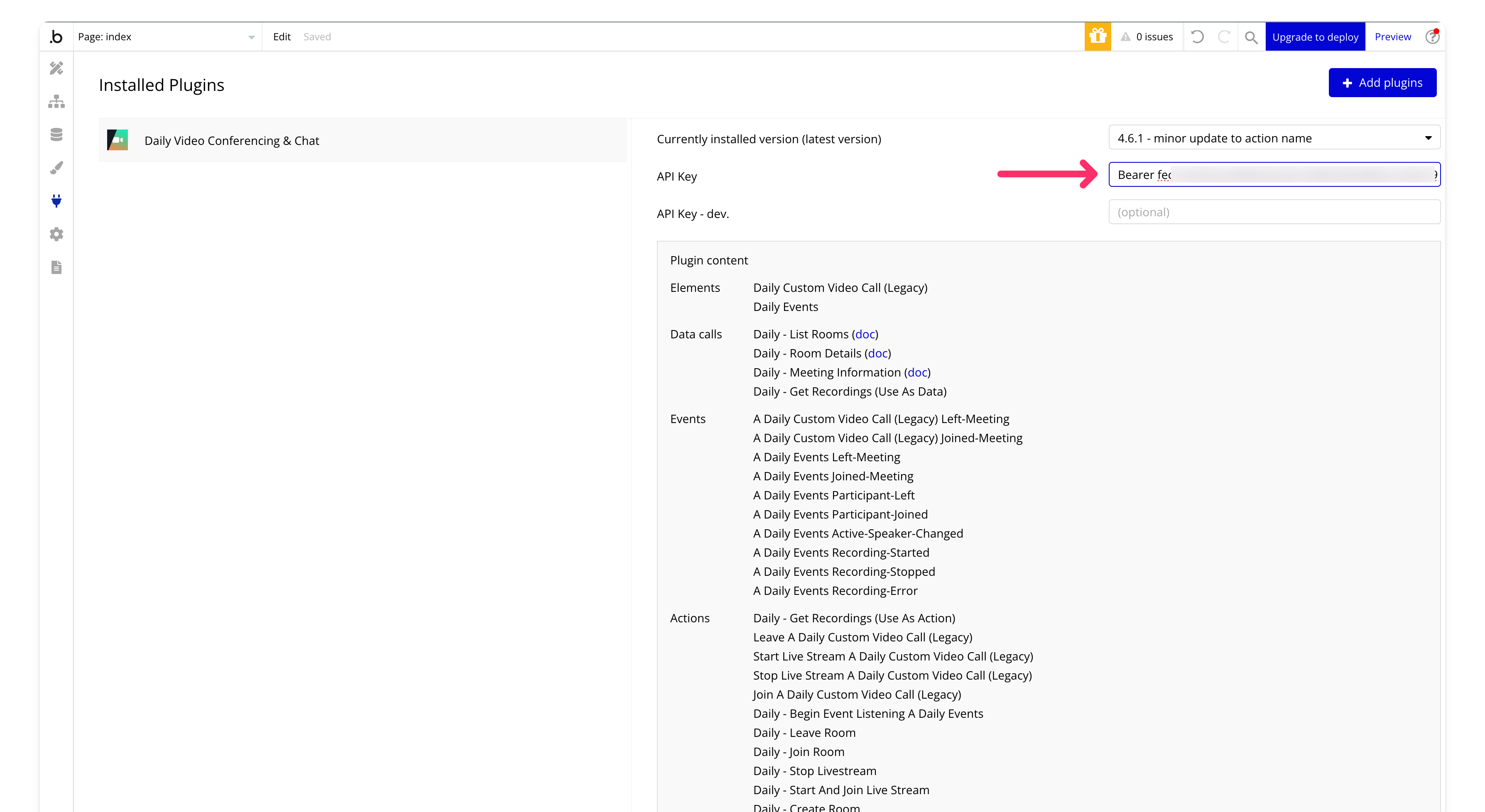The height and width of the screenshot is (812, 1485).
Task: Open the Data tab database icon
Action: [x=56, y=135]
